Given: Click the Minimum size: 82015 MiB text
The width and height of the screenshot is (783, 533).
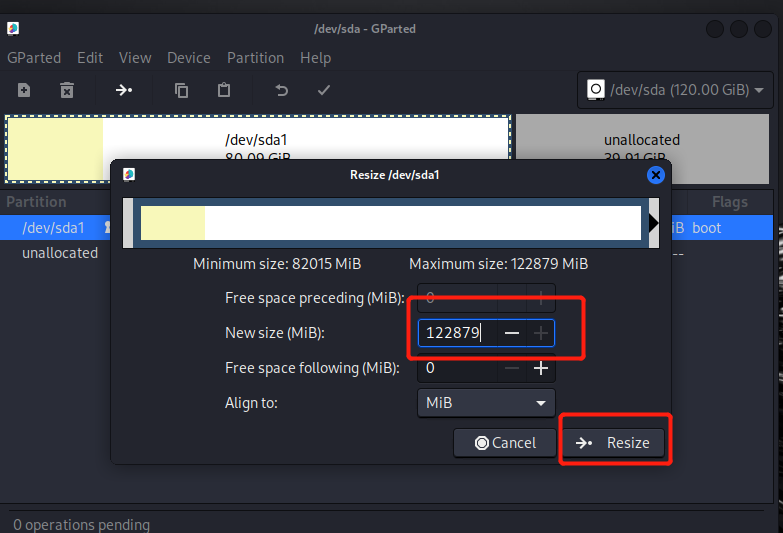Looking at the screenshot, I should (277, 264).
